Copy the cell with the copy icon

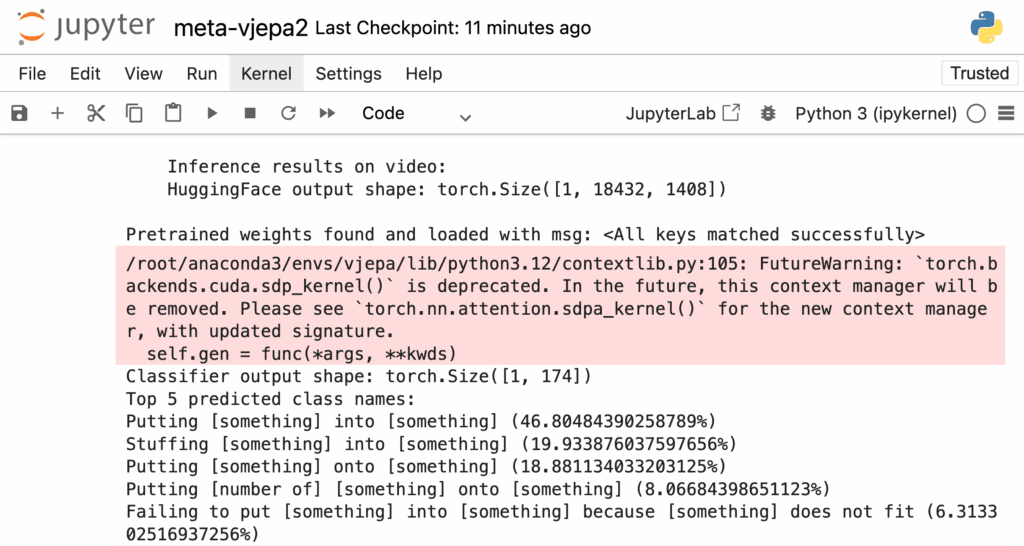(134, 113)
